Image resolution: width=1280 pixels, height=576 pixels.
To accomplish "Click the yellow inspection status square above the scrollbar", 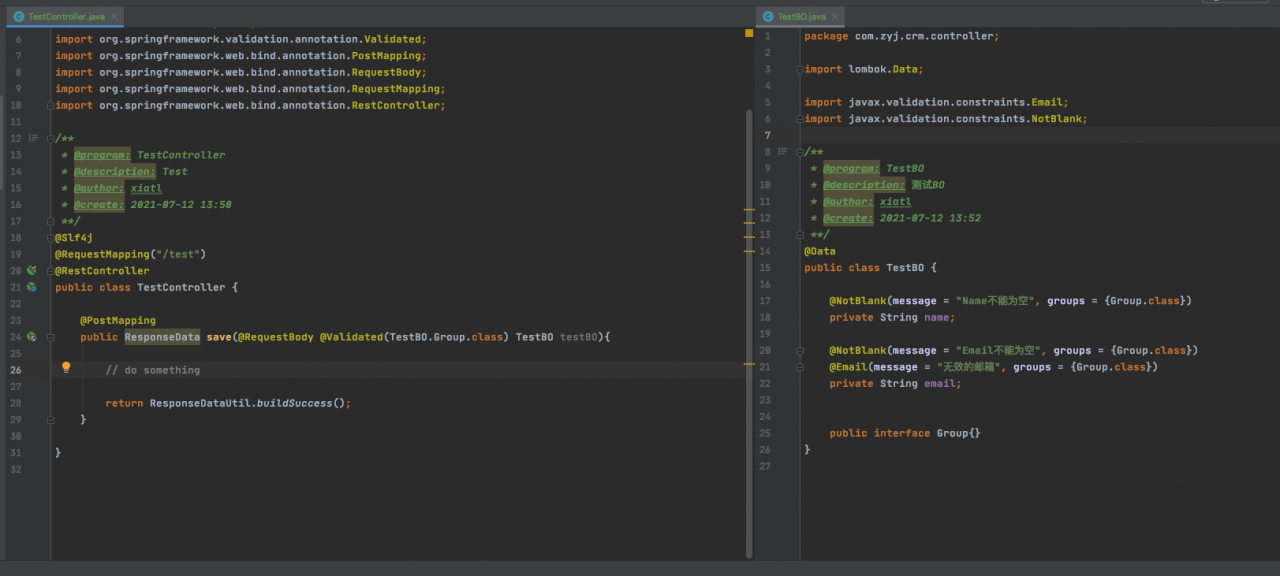I will (747, 34).
